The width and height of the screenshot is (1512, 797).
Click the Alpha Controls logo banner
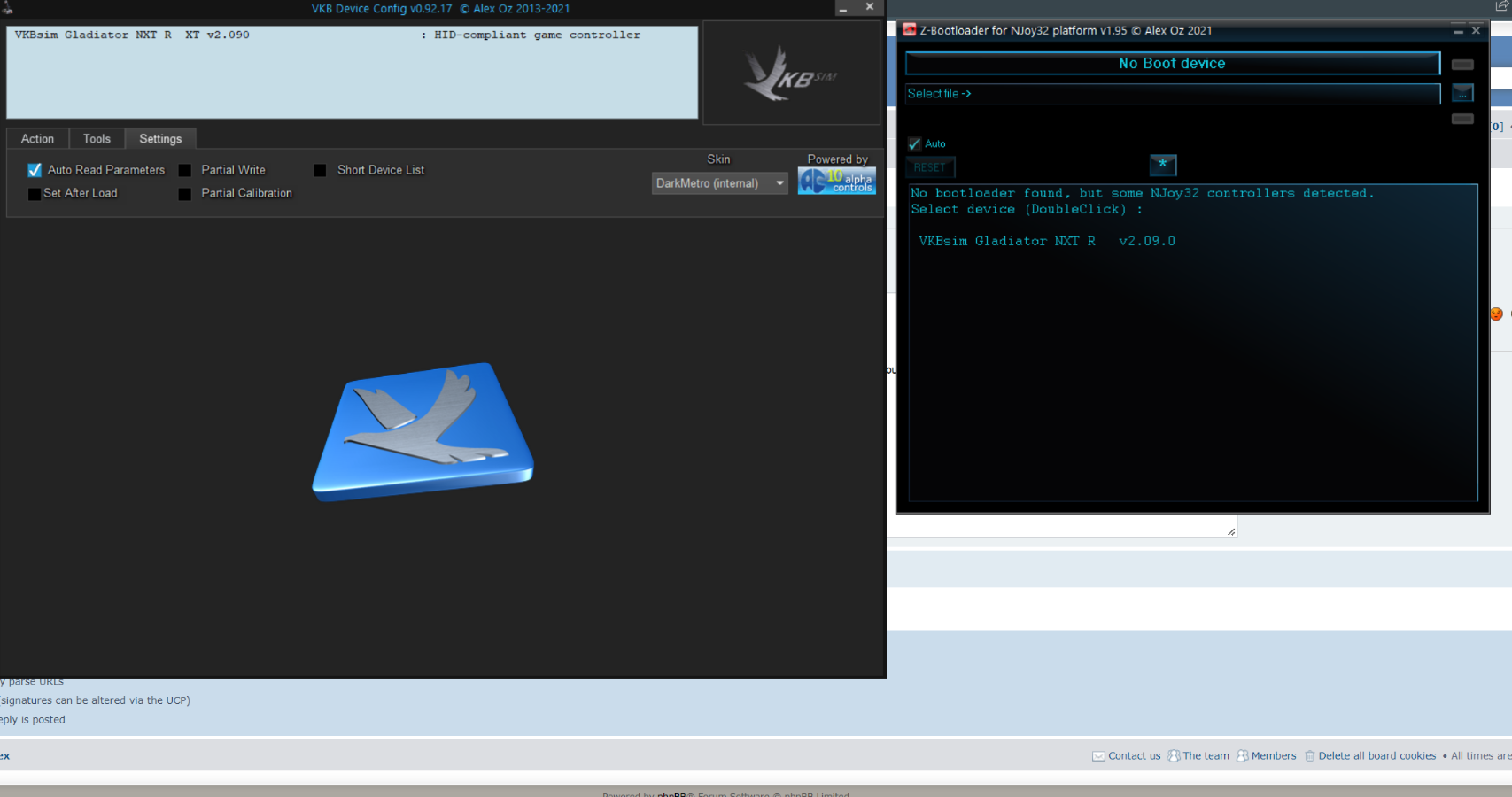837,181
